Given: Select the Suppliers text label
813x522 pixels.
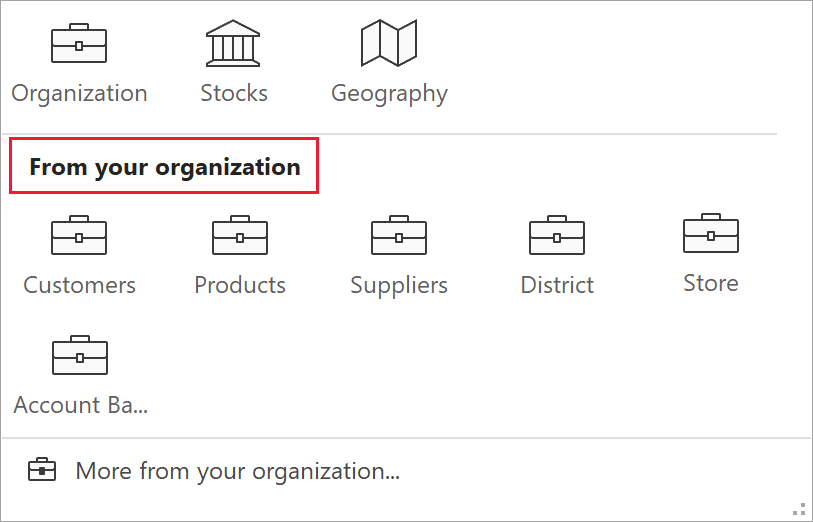Looking at the screenshot, I should [399, 285].
